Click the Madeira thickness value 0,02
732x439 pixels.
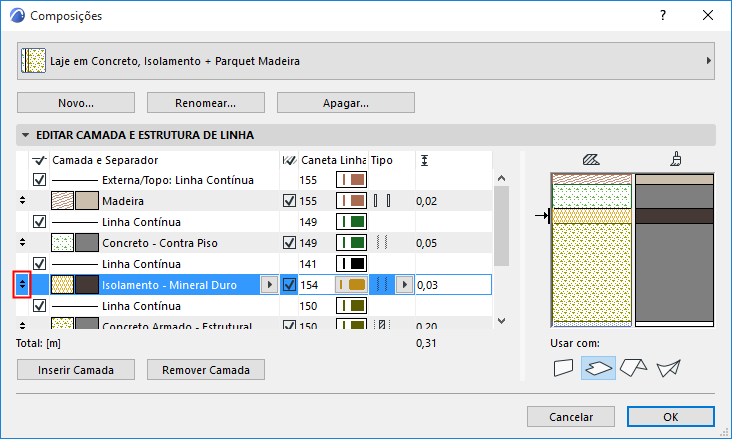tap(427, 201)
